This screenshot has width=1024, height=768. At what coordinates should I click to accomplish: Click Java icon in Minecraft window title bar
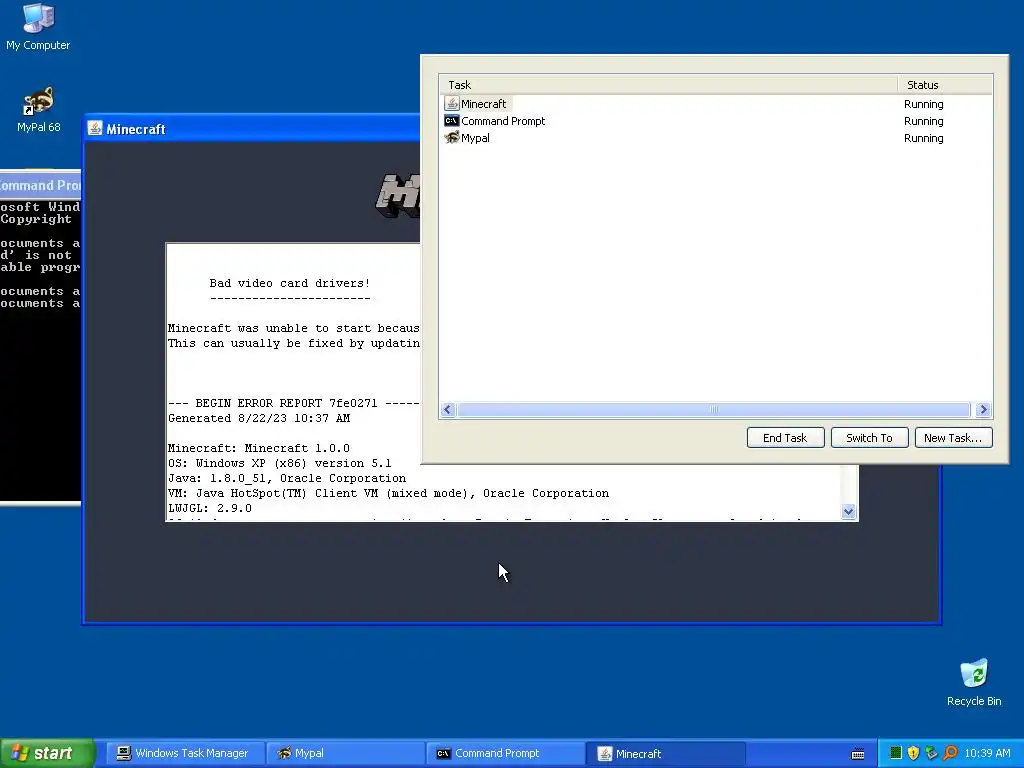pos(95,129)
